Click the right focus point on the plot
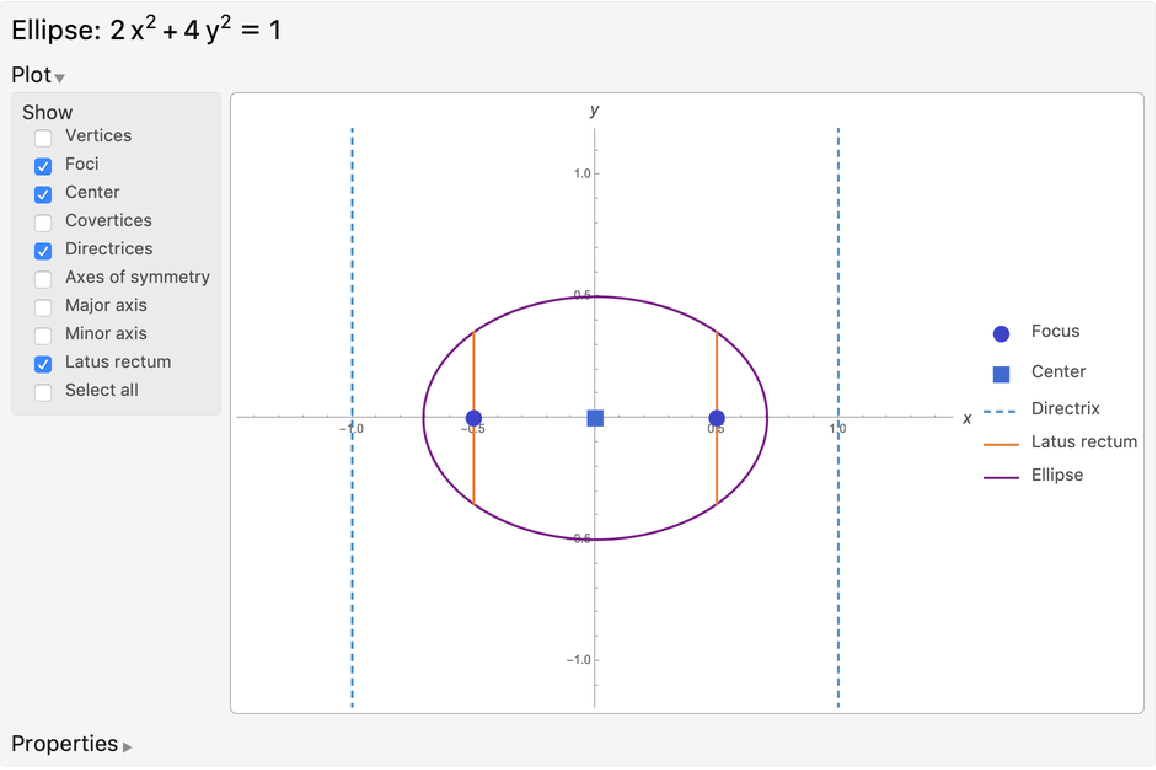The width and height of the screenshot is (1156, 770). click(717, 418)
